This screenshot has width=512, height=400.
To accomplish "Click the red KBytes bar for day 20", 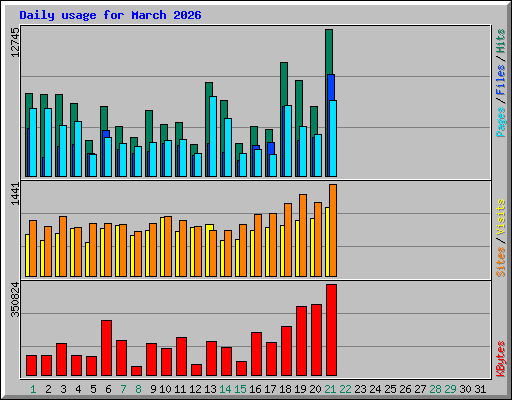I will coord(316,340).
